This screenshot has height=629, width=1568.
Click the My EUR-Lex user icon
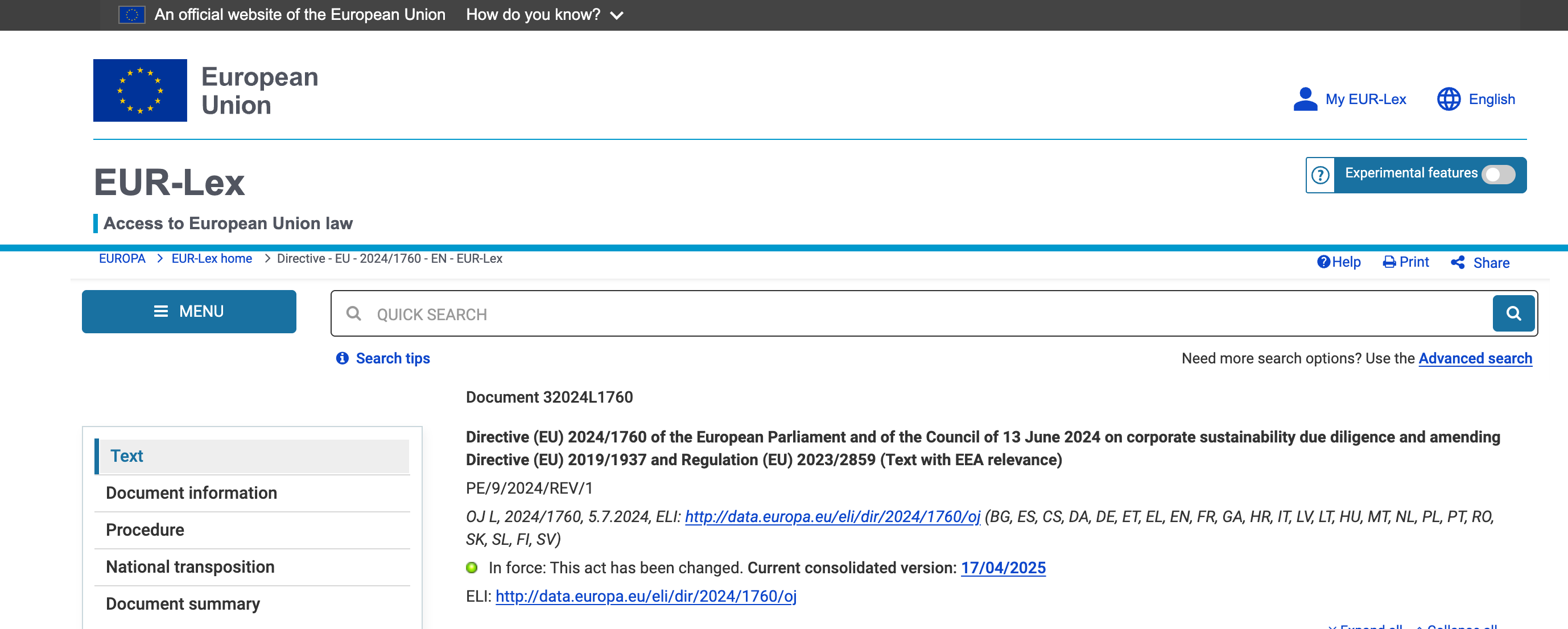(x=1305, y=99)
